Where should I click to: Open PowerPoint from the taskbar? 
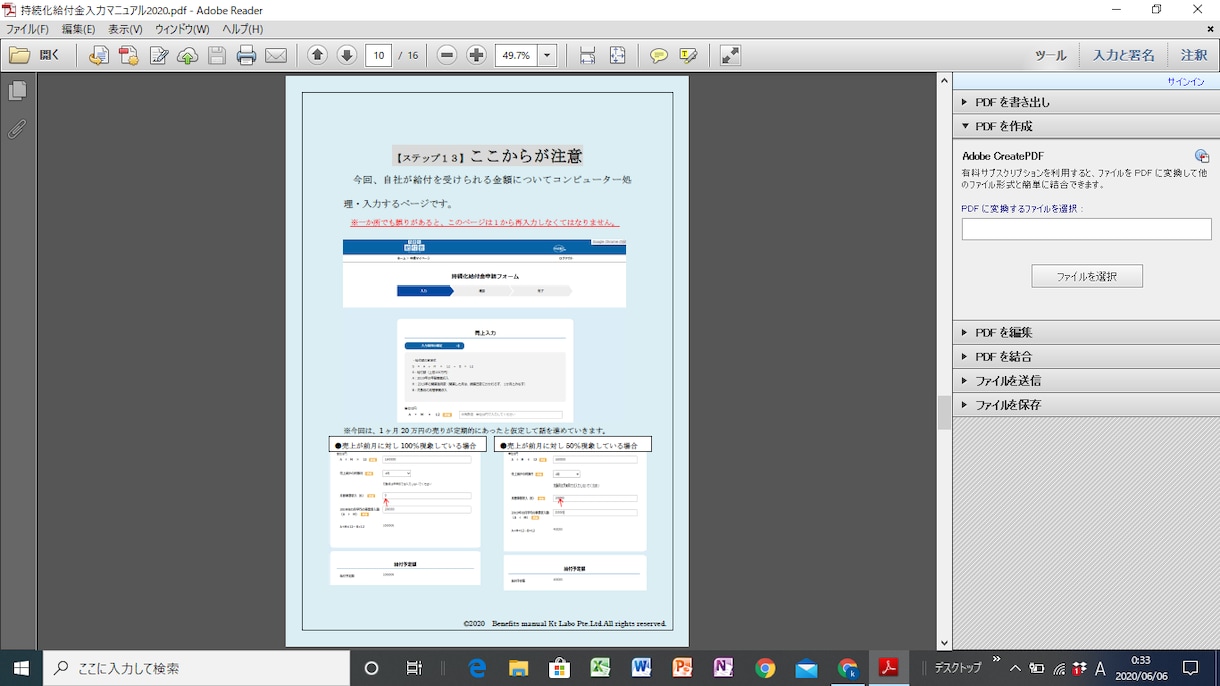(x=682, y=668)
